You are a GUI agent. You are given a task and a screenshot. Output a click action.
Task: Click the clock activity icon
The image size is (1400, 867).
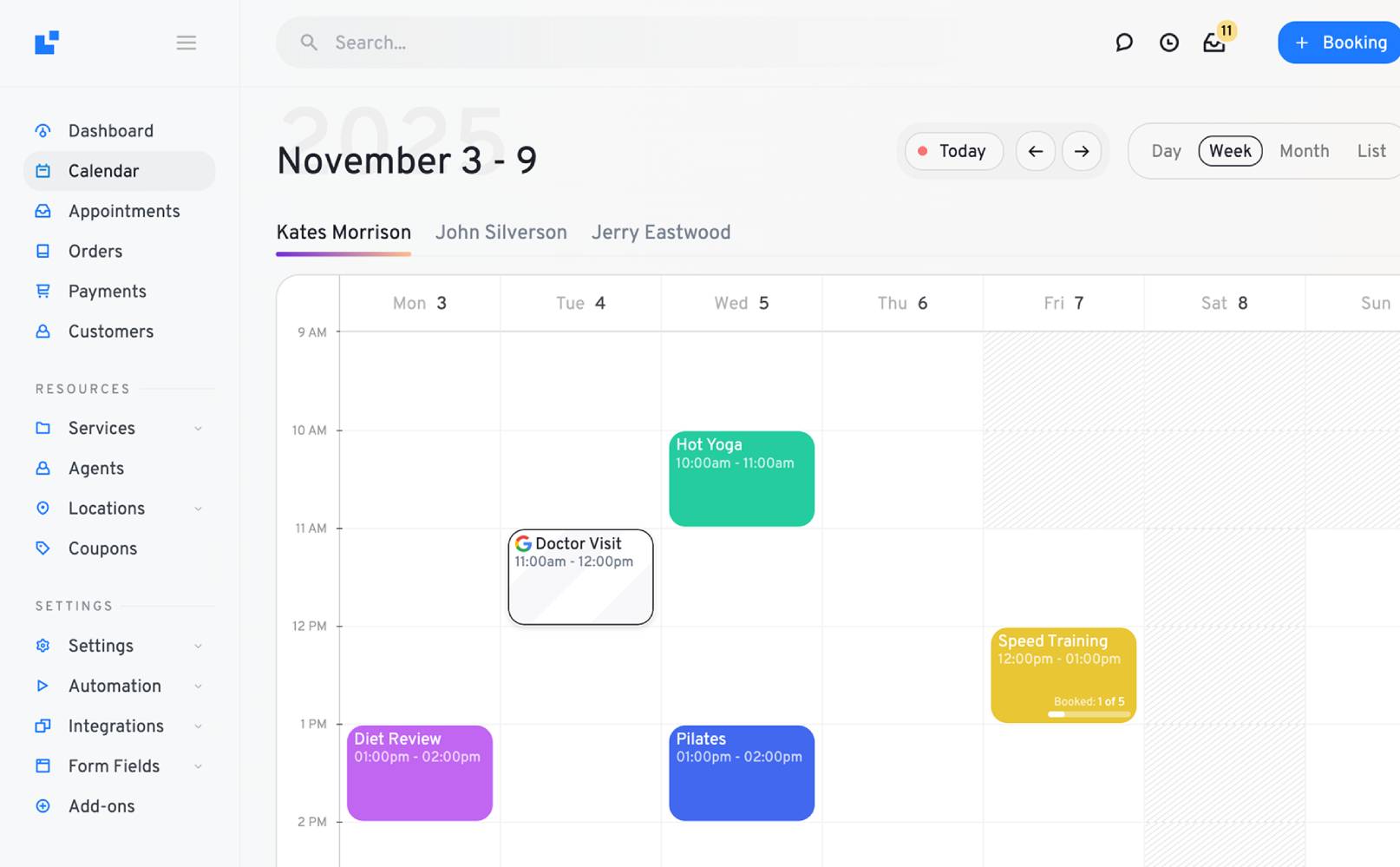pyautogui.click(x=1168, y=43)
